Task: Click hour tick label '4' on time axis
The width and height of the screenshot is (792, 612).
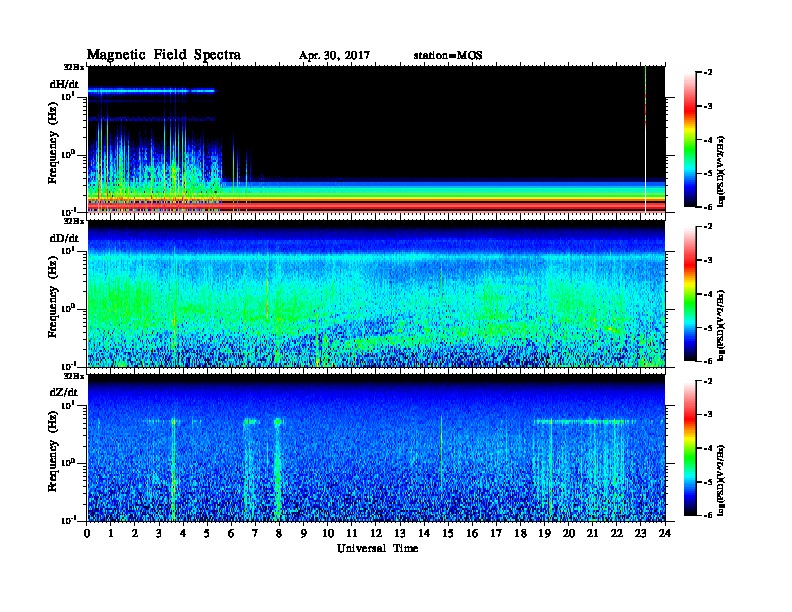Action: coord(183,533)
